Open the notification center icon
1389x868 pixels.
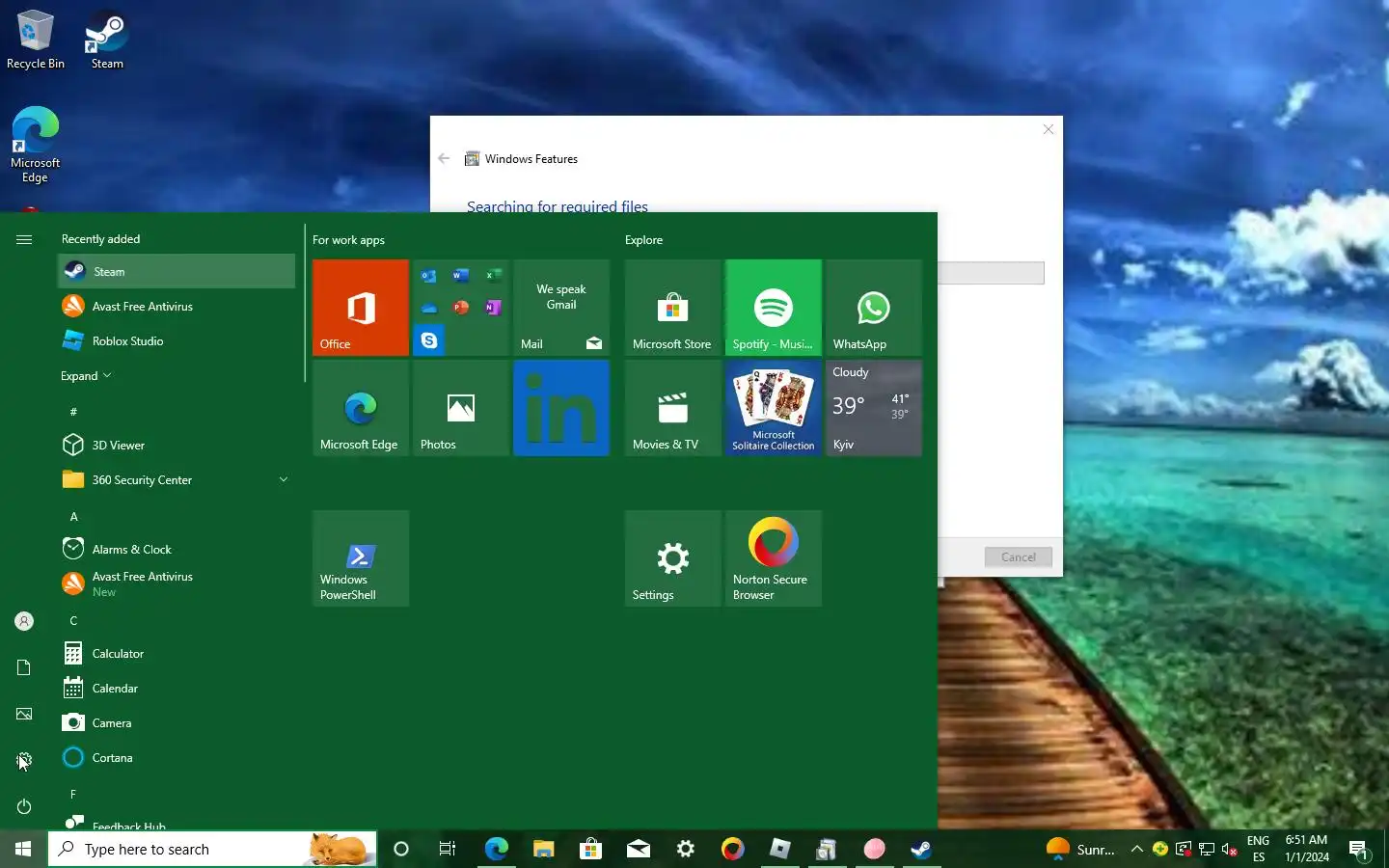[x=1359, y=849]
